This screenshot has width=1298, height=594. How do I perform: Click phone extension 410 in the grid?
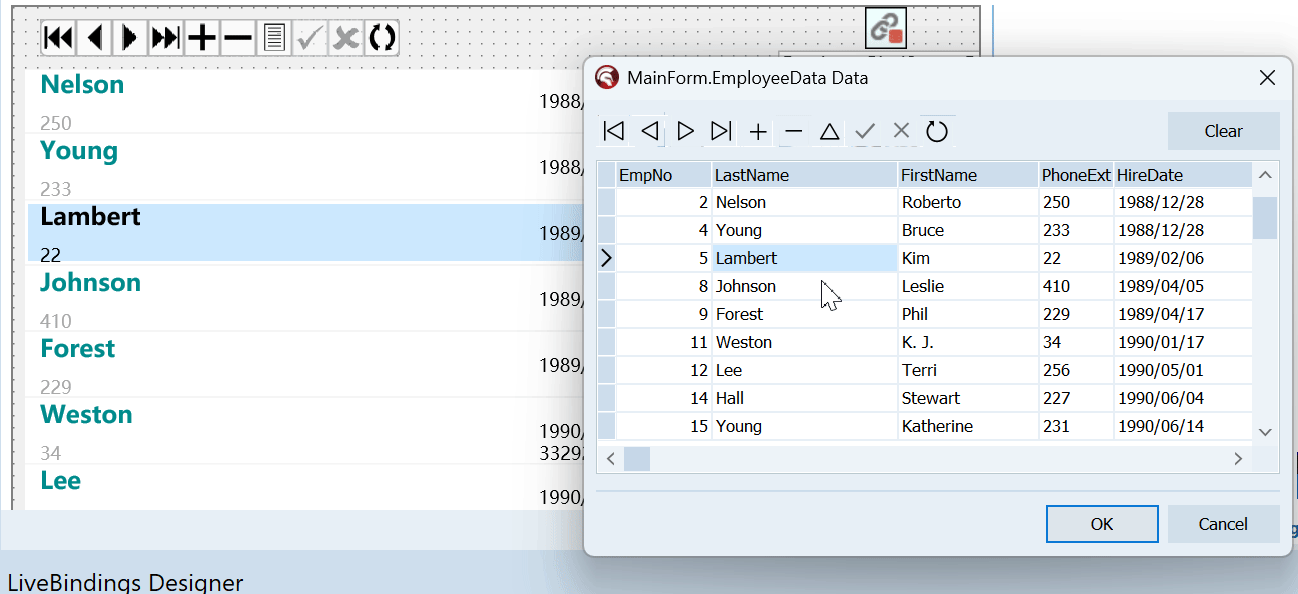pyautogui.click(x=1076, y=286)
